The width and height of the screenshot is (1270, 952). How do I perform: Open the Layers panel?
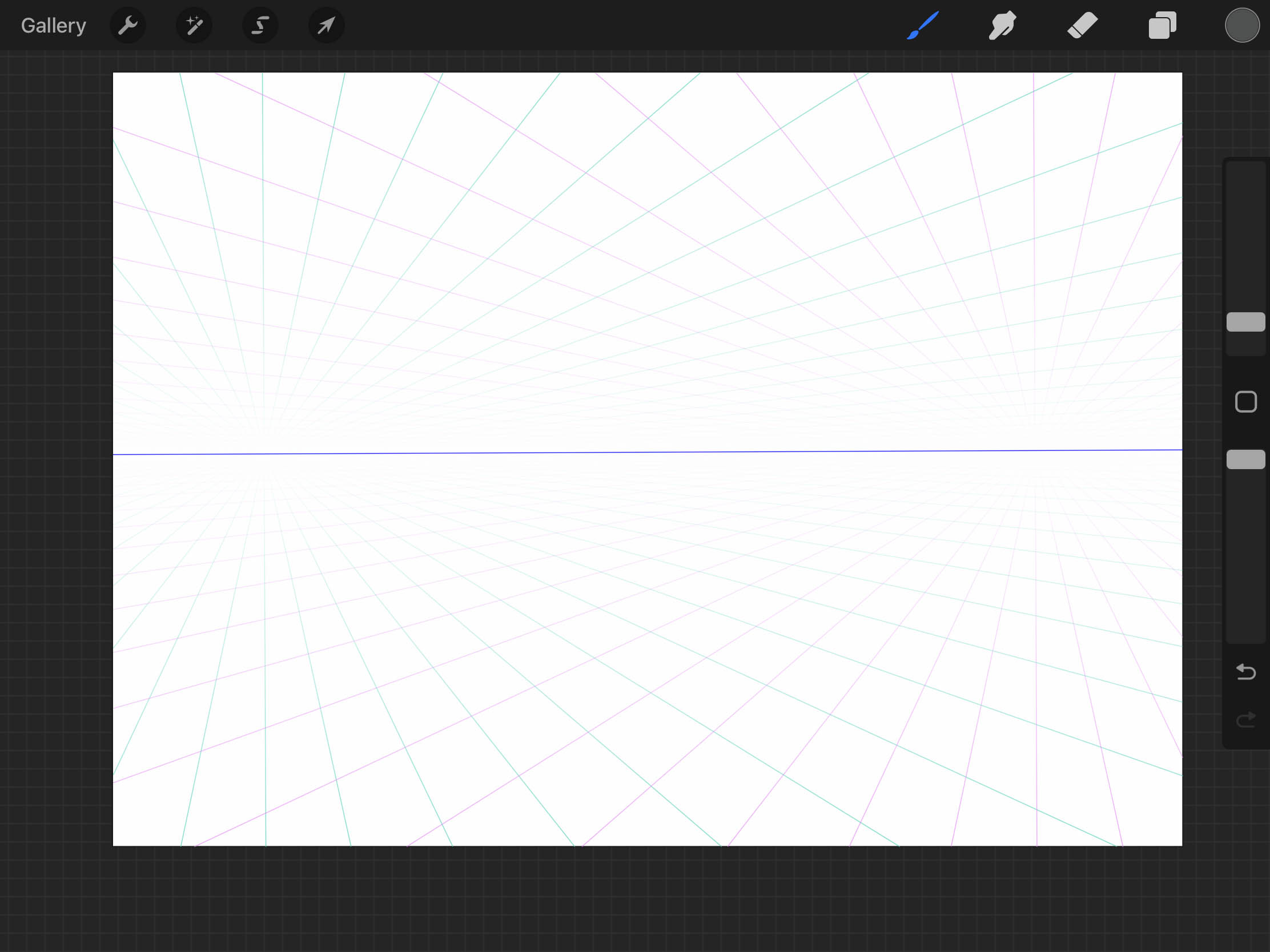(x=1162, y=25)
